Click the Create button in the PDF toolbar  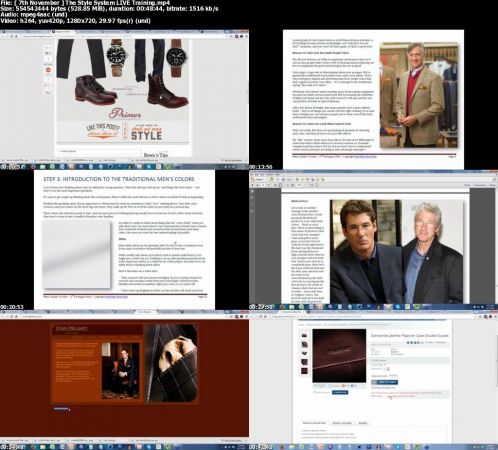pyautogui.click(x=259, y=179)
